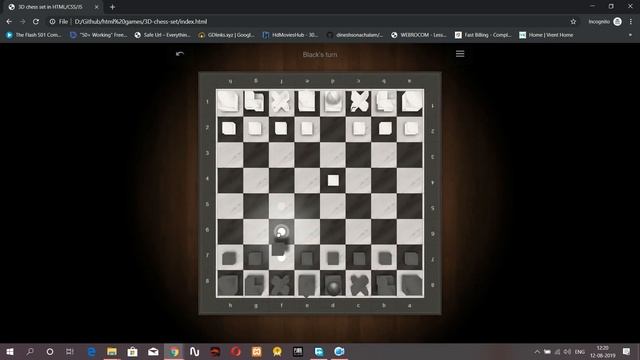Select the white king on e1
Image resolution: width=640 pixels, height=360 pixels.
[x=307, y=101]
